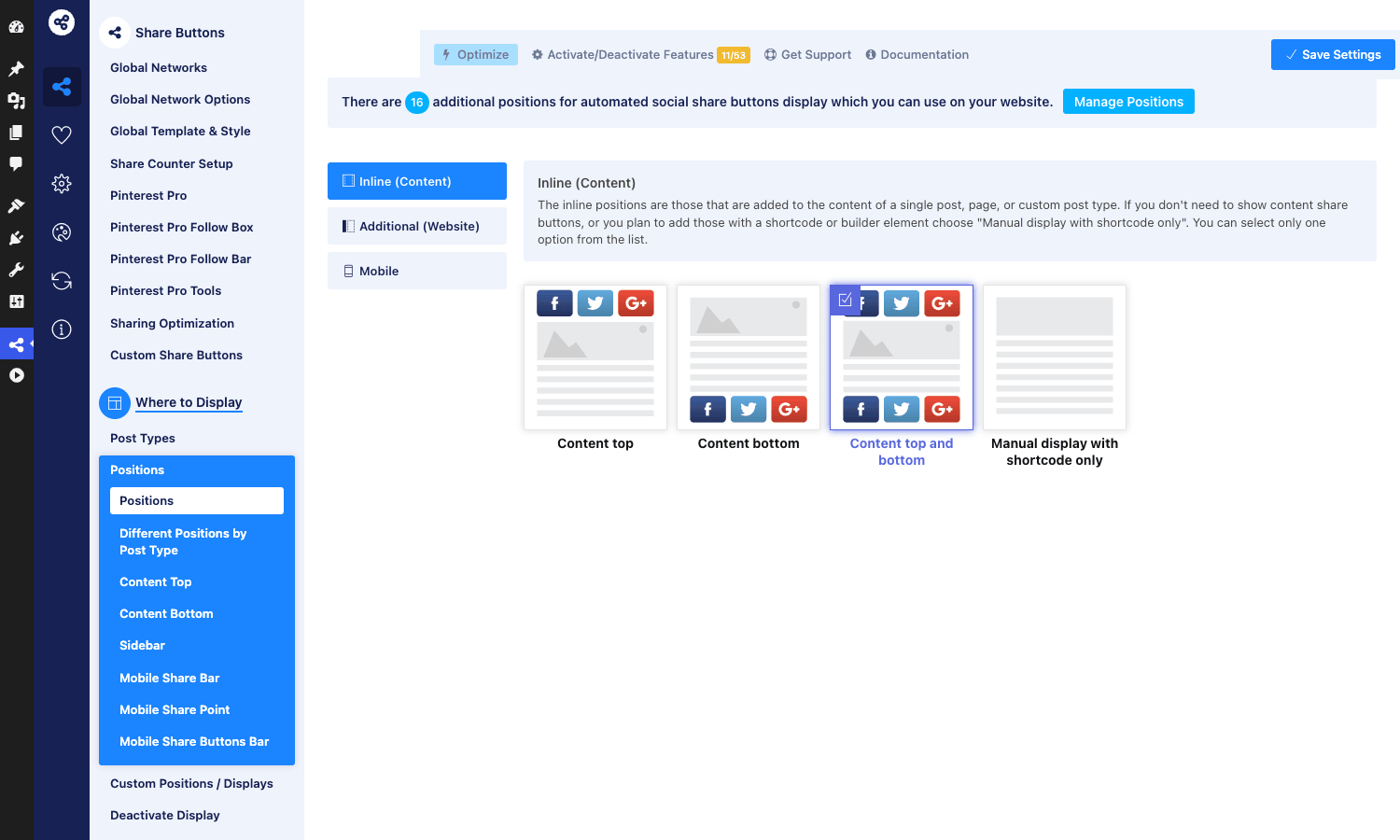Image resolution: width=1400 pixels, height=840 pixels.
Task: Toggle checkmark on Content top and bottom card
Action: [x=846, y=300]
